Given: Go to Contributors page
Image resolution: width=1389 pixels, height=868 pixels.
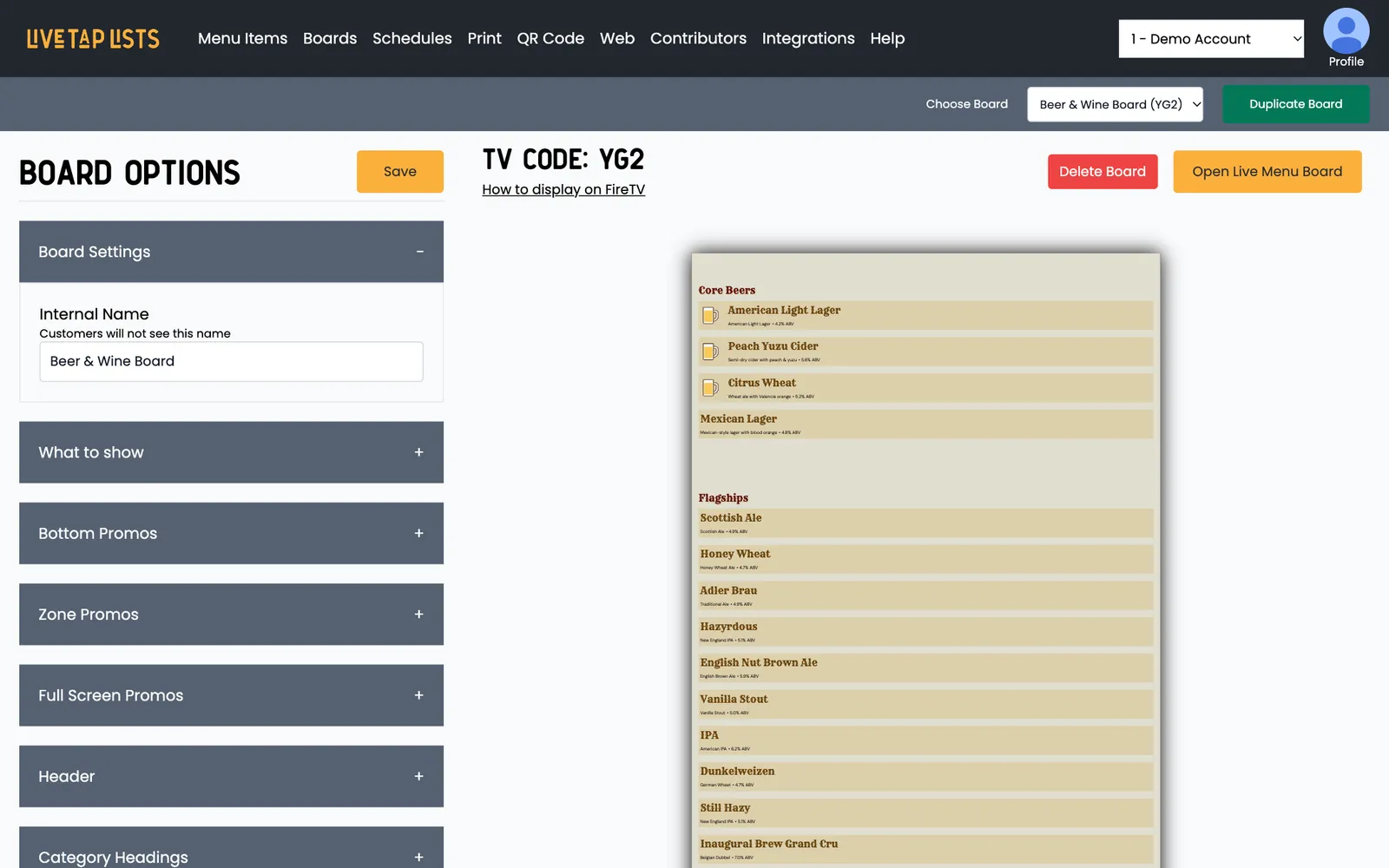Looking at the screenshot, I should coord(698,38).
